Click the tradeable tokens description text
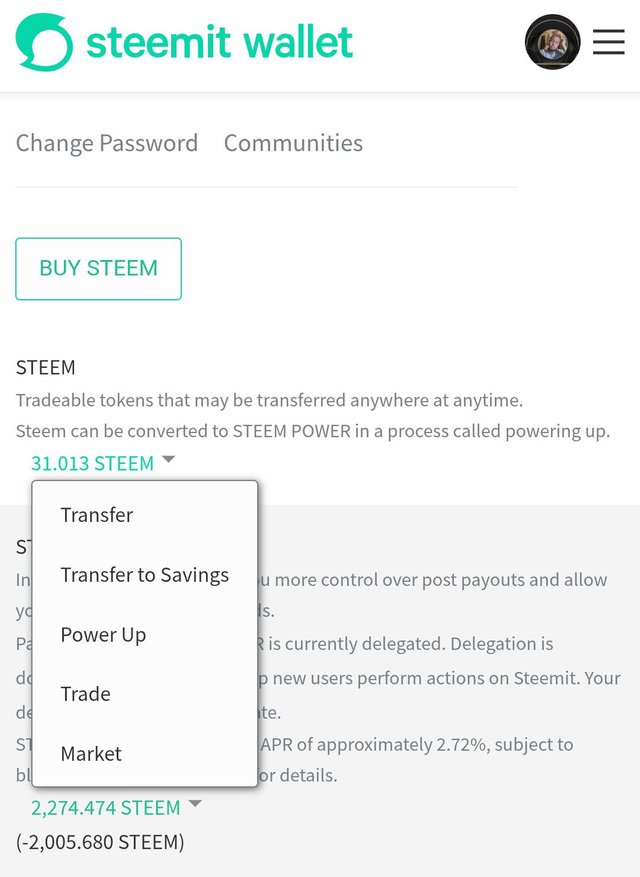The height and width of the screenshot is (877, 640). 269,400
